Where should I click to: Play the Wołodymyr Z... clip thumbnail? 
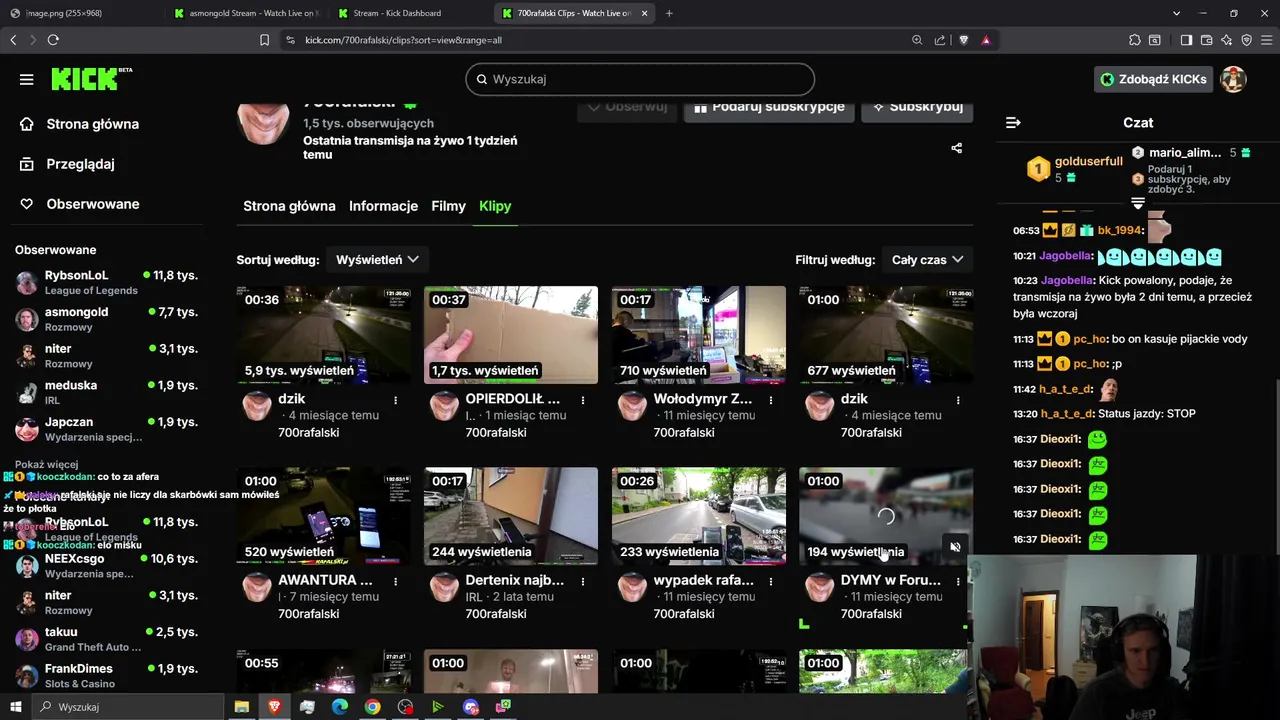(x=699, y=335)
